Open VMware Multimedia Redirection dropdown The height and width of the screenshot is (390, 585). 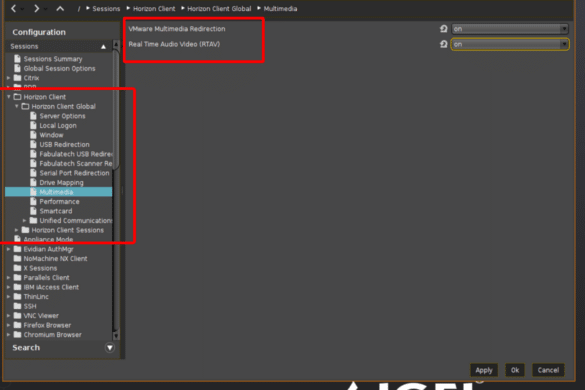pyautogui.click(x=510, y=29)
